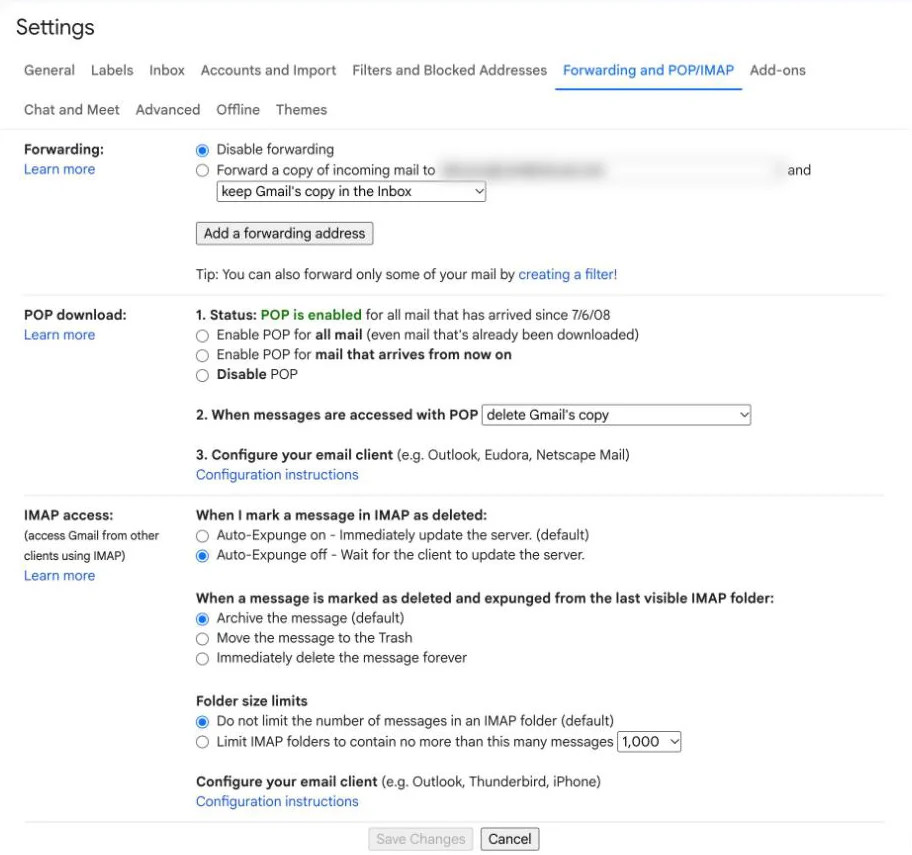
Task: Select Forwarding and POP/IMAP tab
Action: pyautogui.click(x=649, y=70)
